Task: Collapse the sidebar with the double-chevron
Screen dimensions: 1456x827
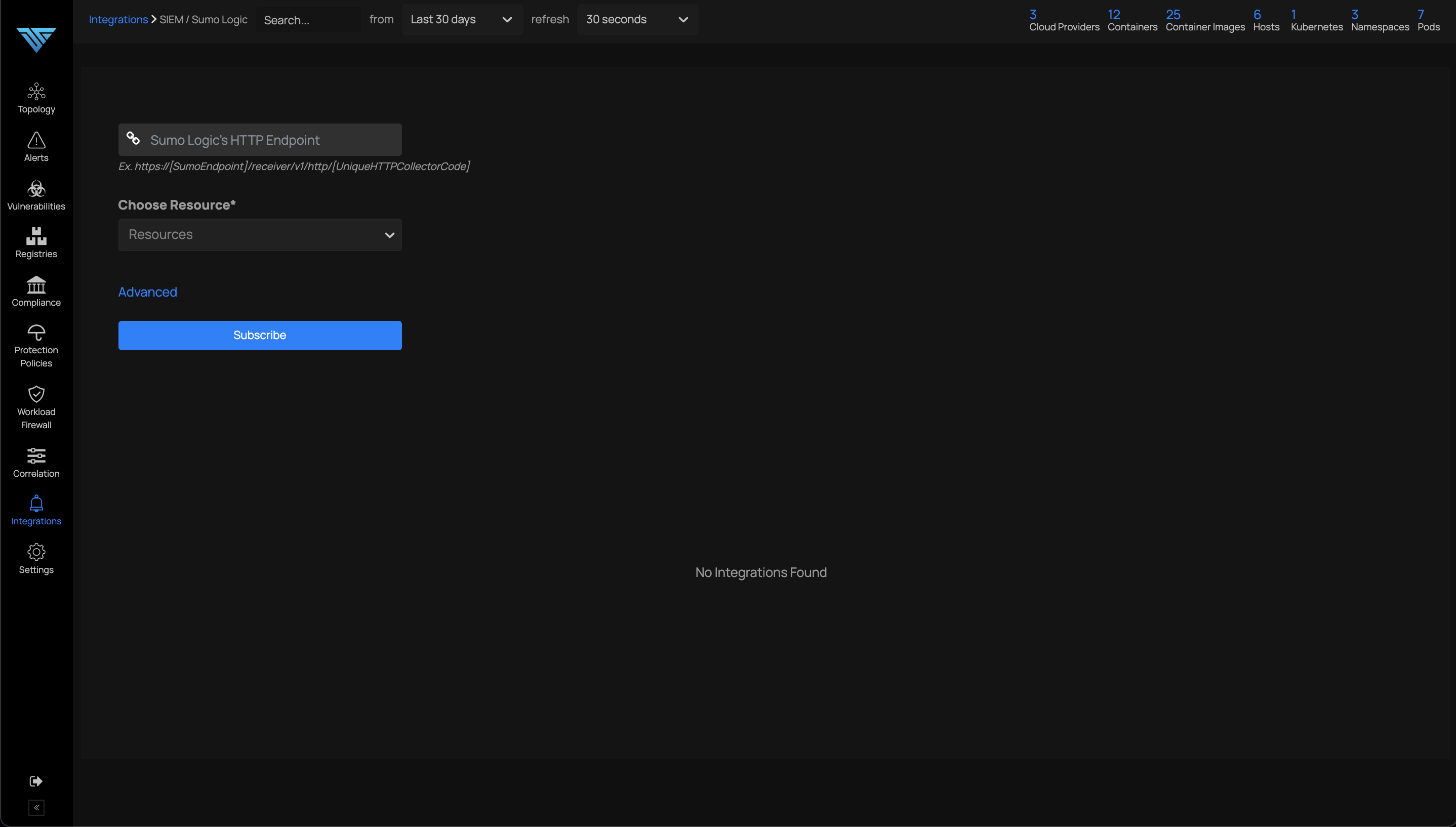Action: (x=36, y=808)
